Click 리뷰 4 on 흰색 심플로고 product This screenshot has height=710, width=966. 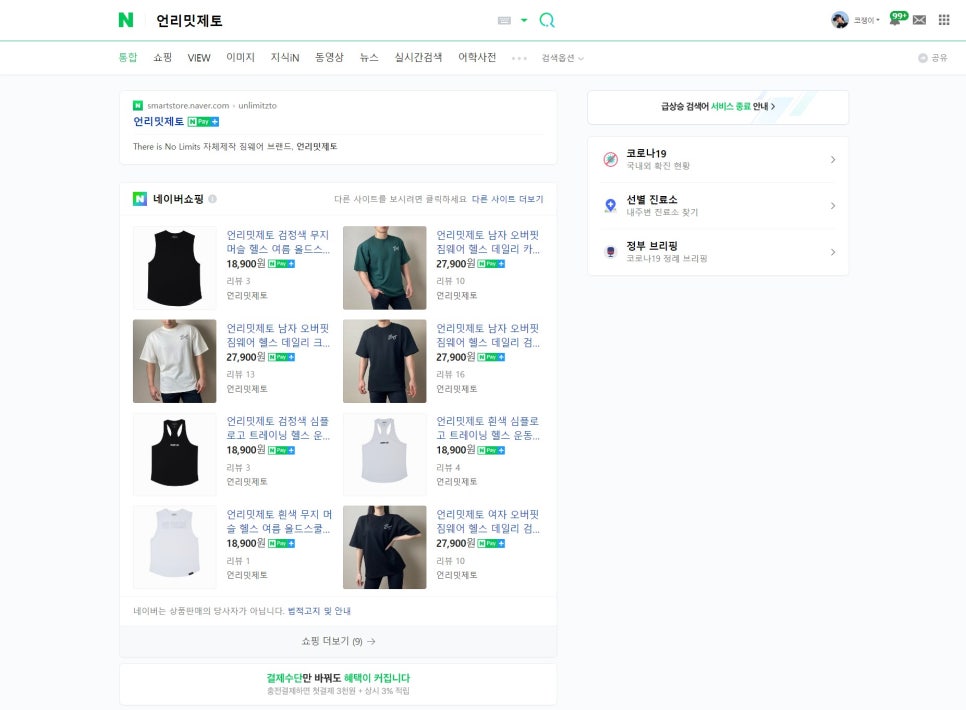448,467
